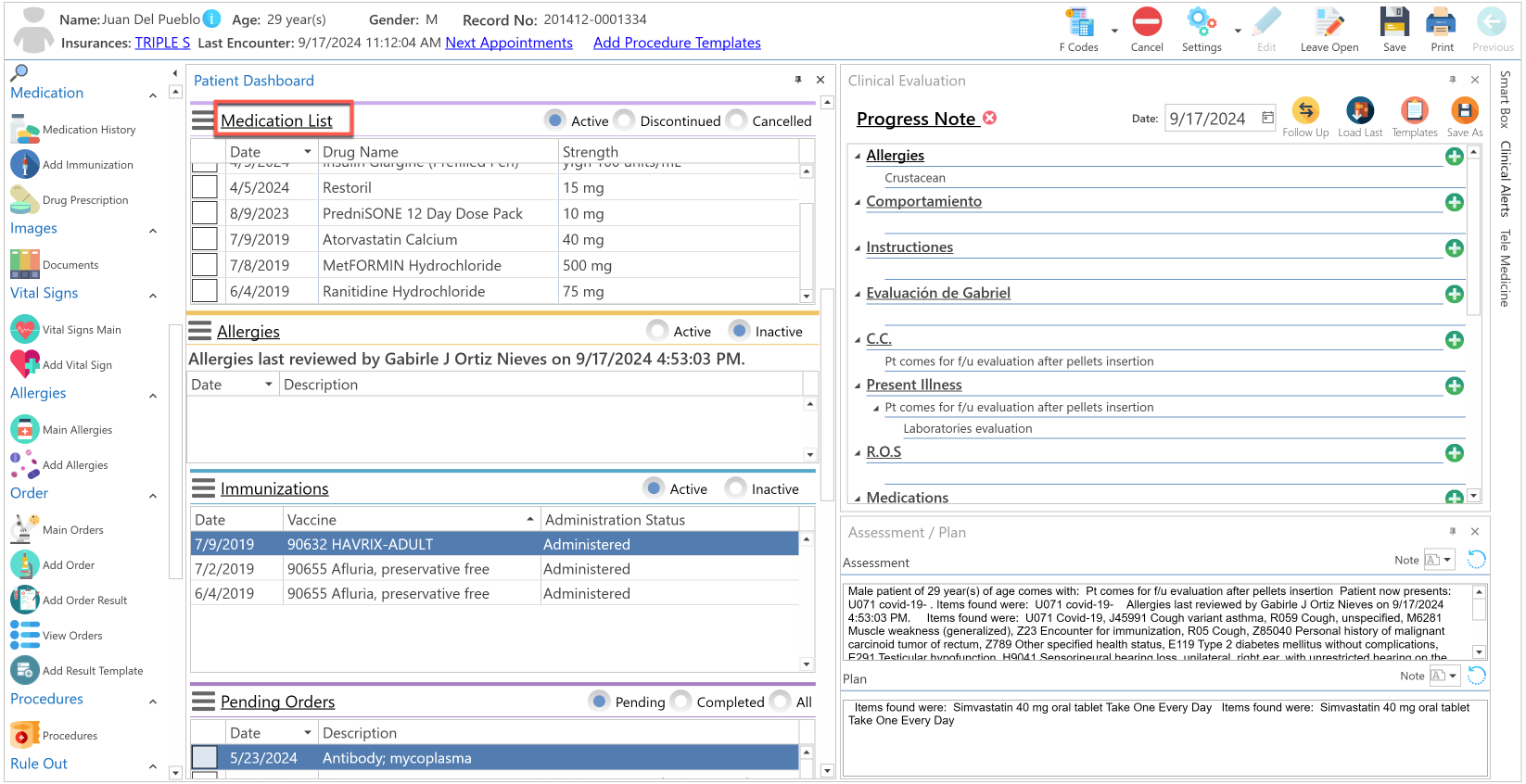
Task: Click the TRIPLE S insurance link
Action: click(162, 43)
